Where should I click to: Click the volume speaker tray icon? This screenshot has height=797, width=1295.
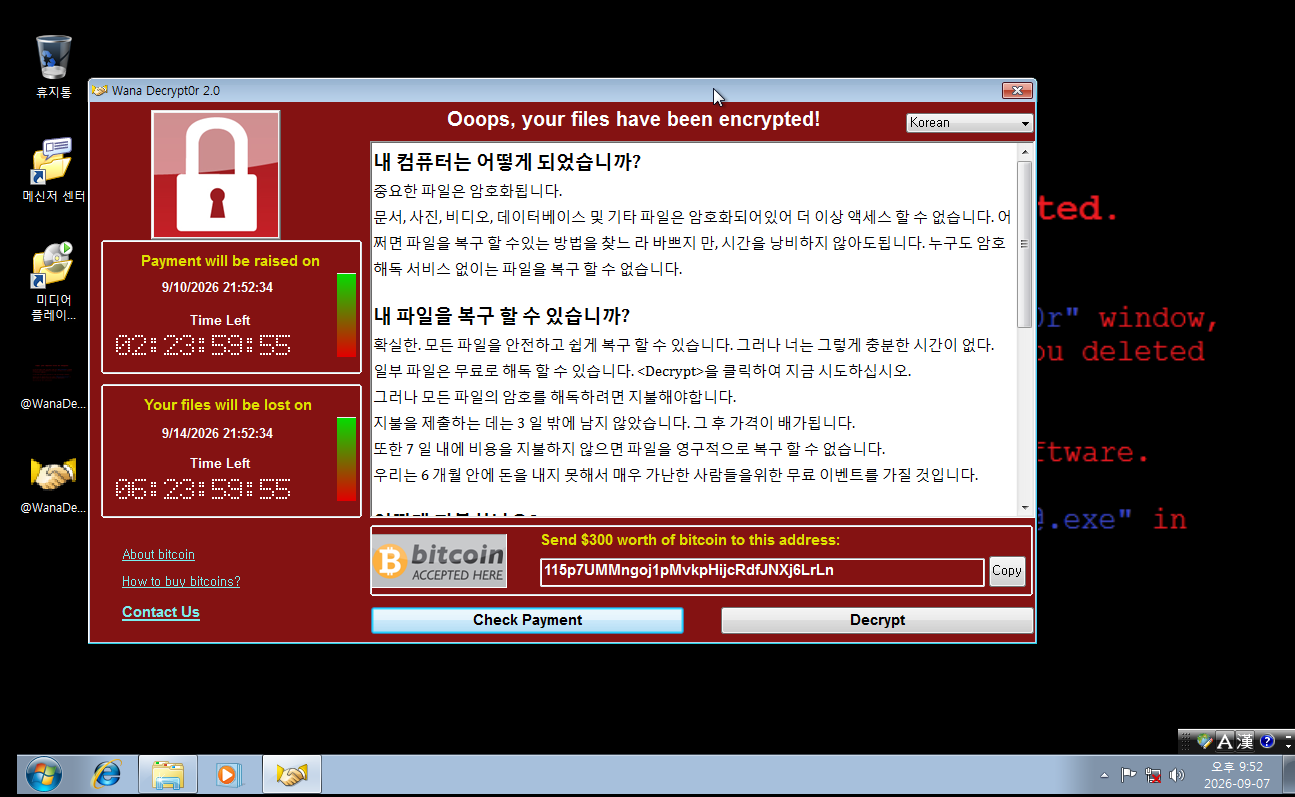1177,775
